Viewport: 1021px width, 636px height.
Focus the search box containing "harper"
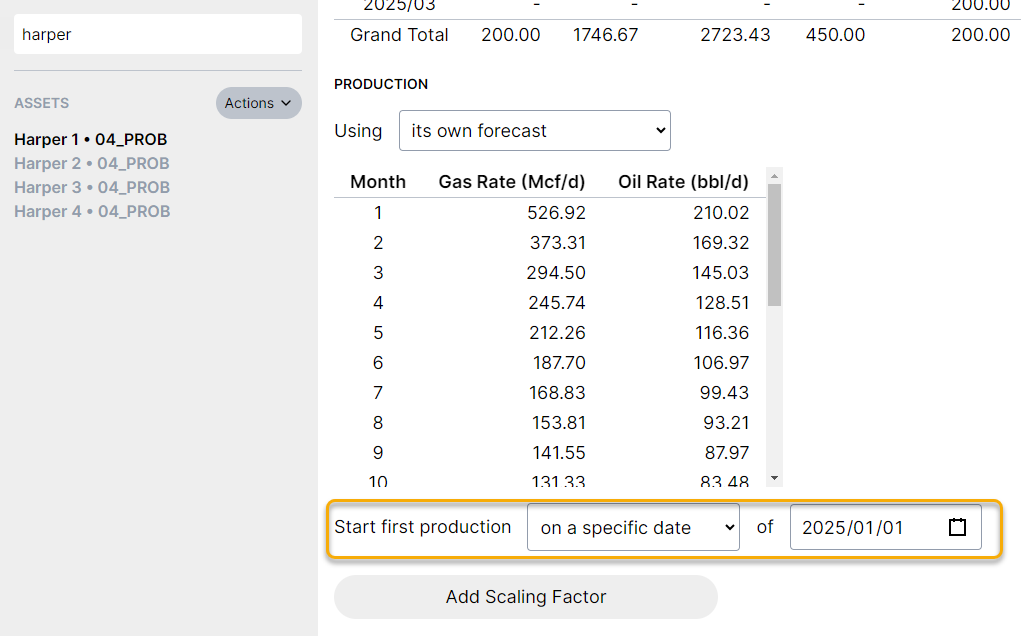(x=157, y=34)
